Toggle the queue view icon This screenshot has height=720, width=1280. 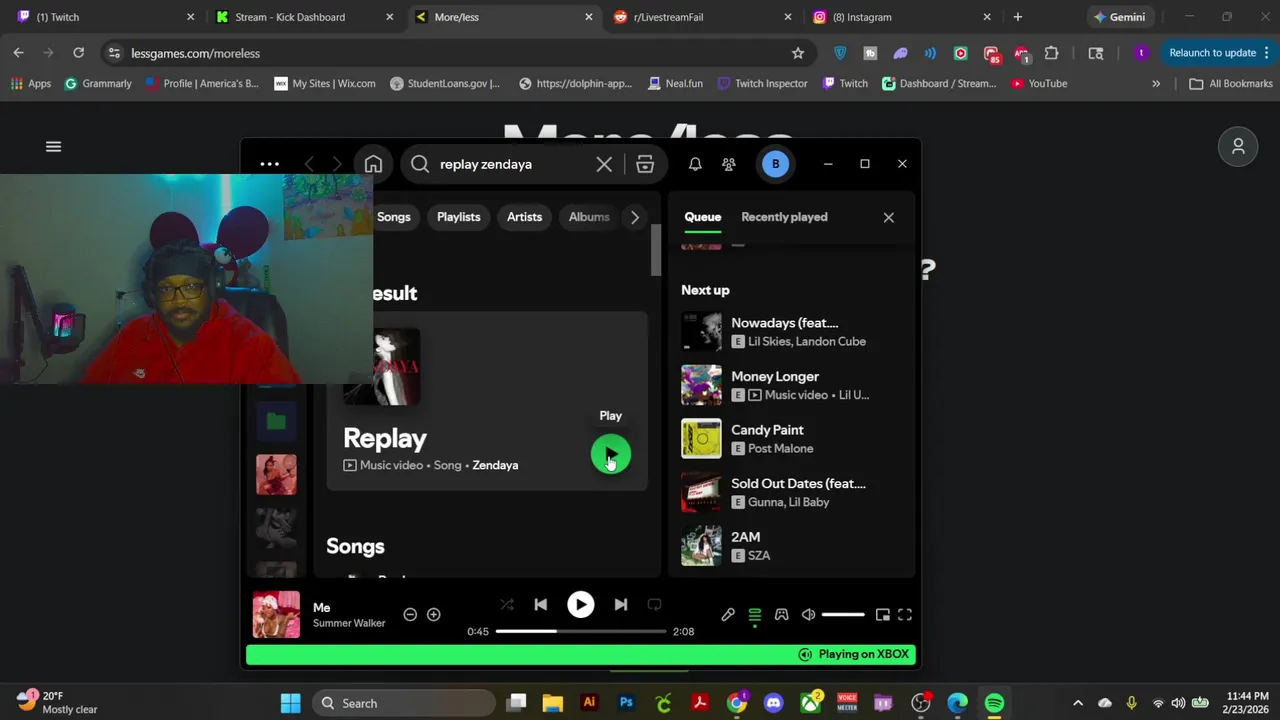(x=755, y=615)
